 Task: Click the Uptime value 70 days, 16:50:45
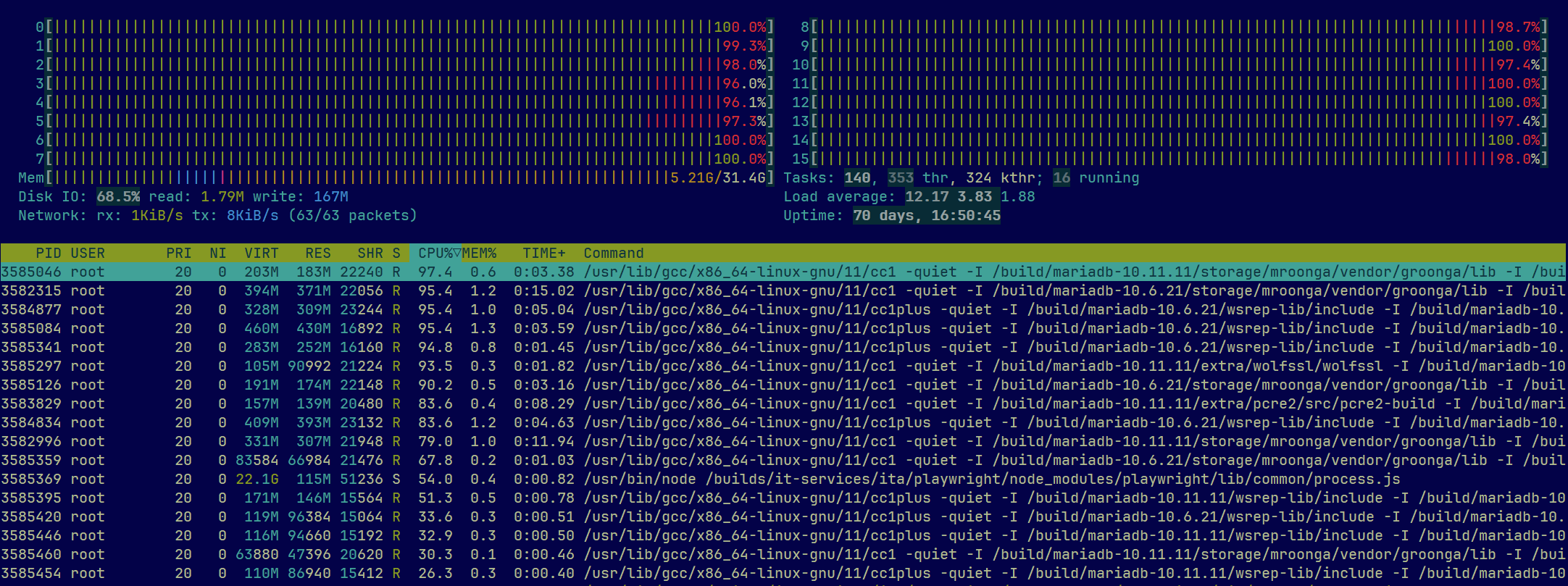927,215
